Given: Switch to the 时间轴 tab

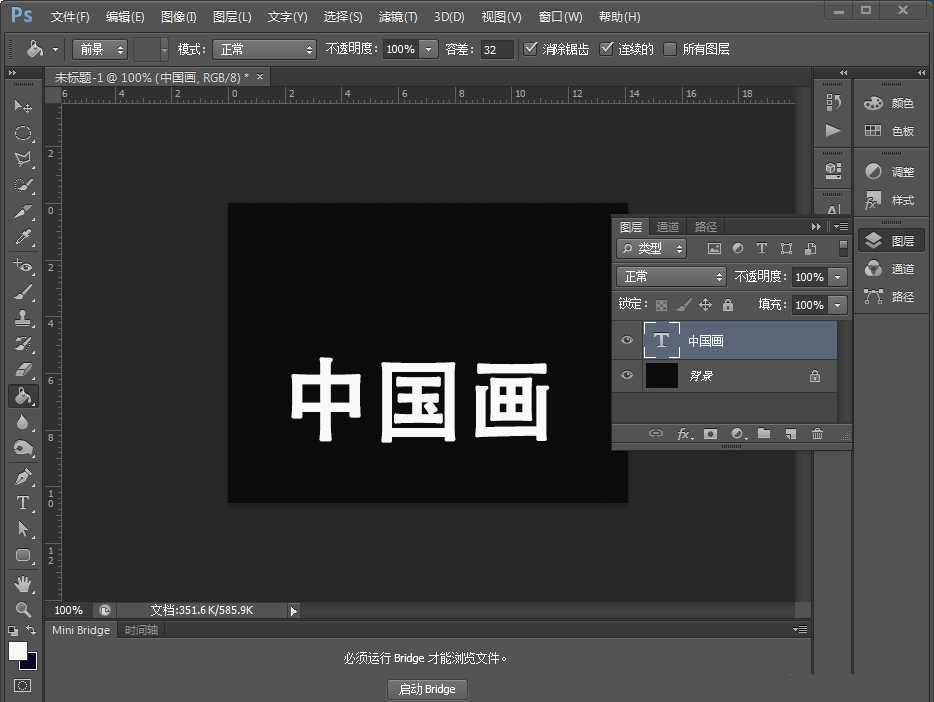Looking at the screenshot, I should (140, 630).
